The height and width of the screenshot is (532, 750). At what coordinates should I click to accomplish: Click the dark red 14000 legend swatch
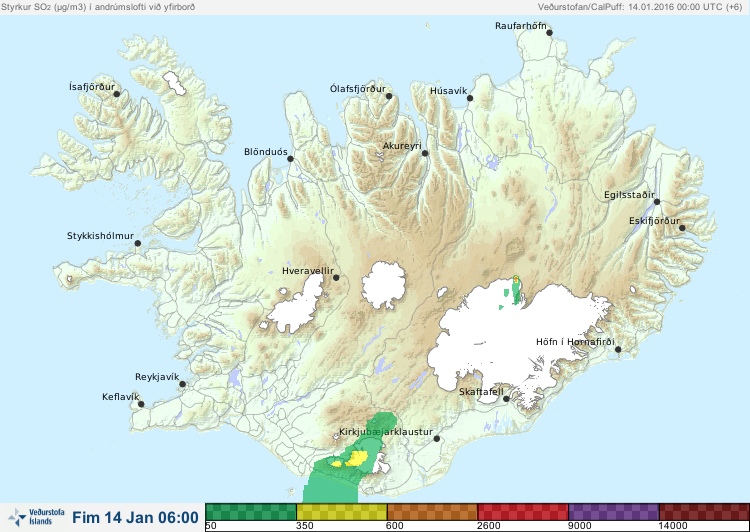[704, 512]
